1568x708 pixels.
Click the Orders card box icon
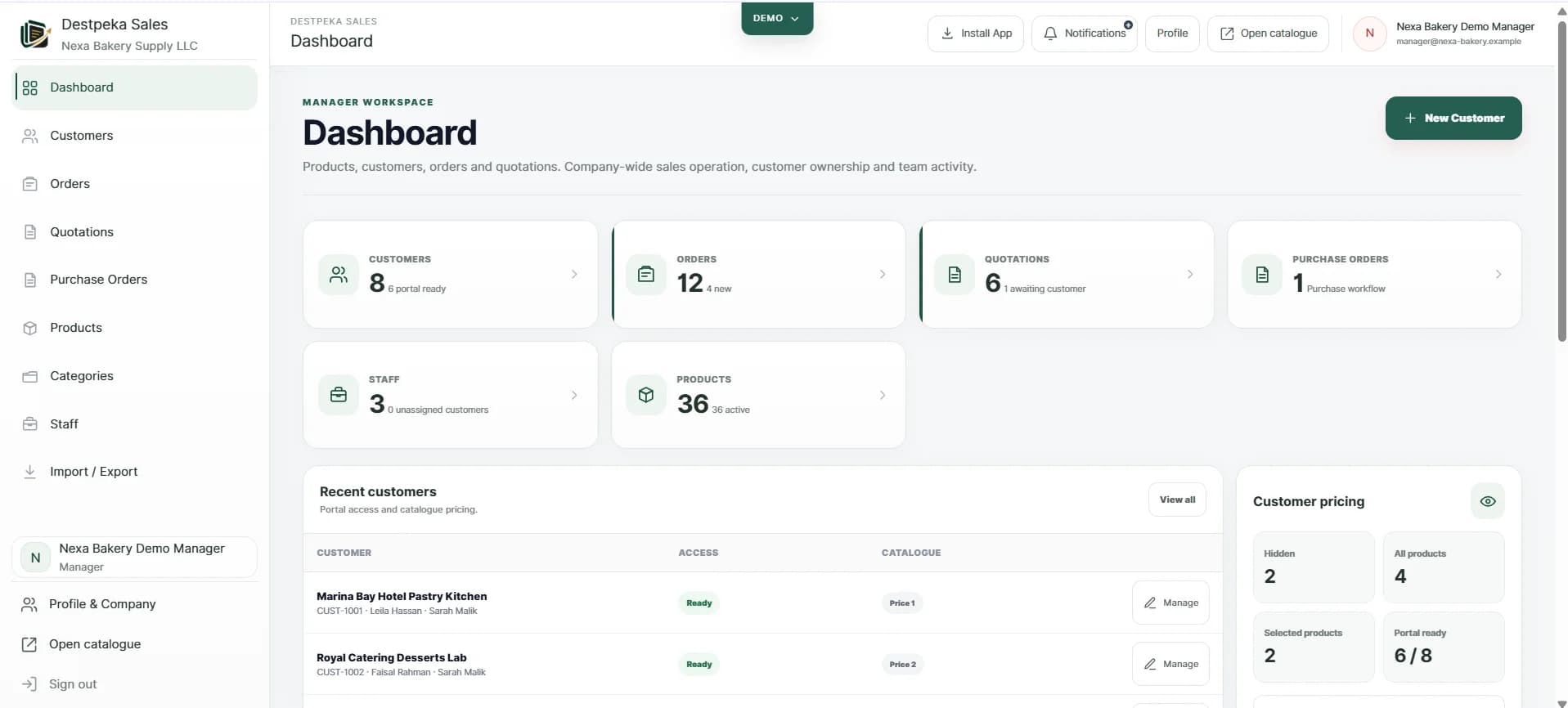(x=646, y=275)
